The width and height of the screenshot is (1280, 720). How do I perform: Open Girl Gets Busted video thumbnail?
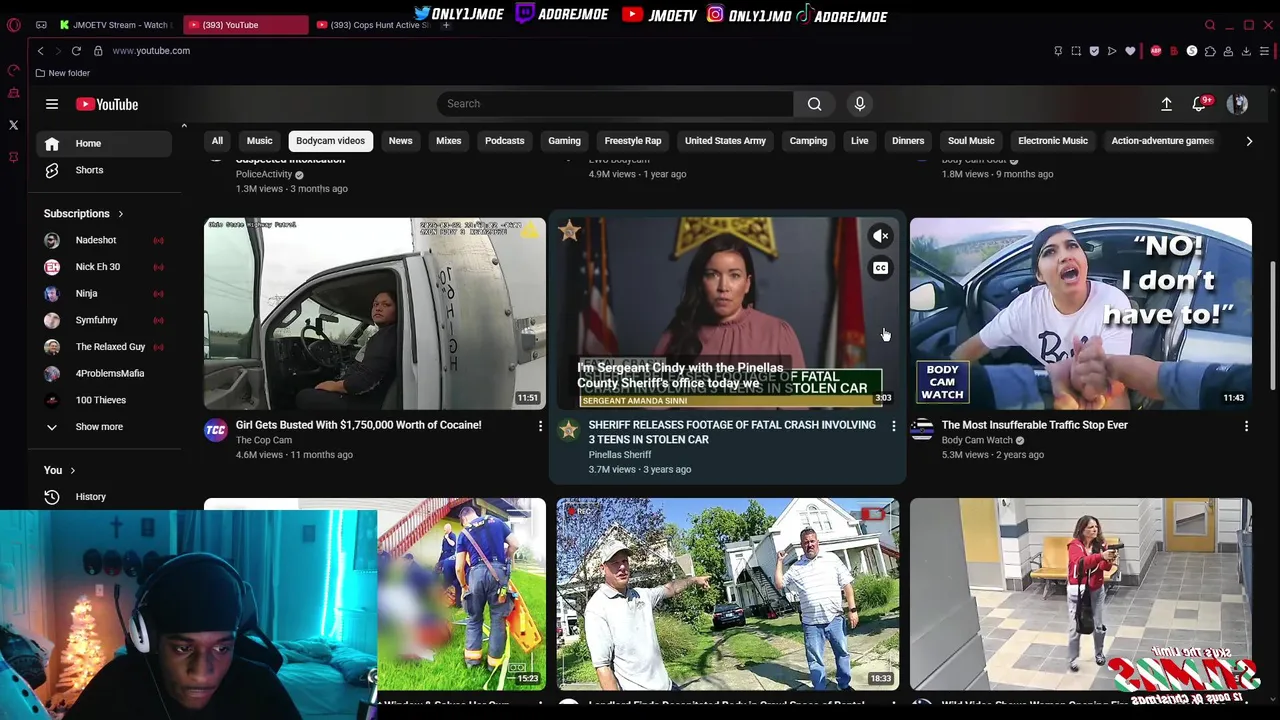tap(375, 314)
